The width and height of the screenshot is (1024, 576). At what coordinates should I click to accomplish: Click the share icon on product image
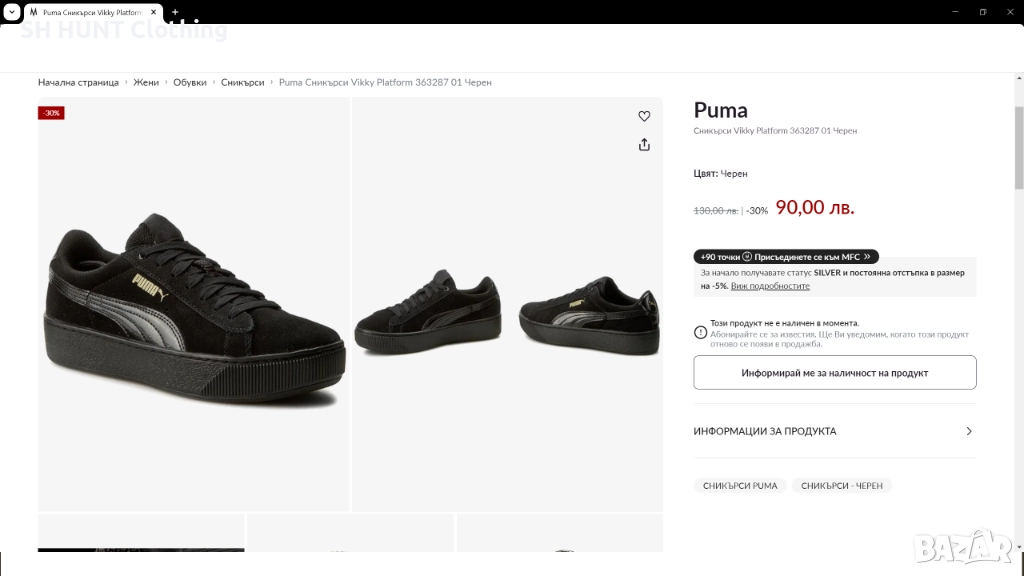[644, 145]
